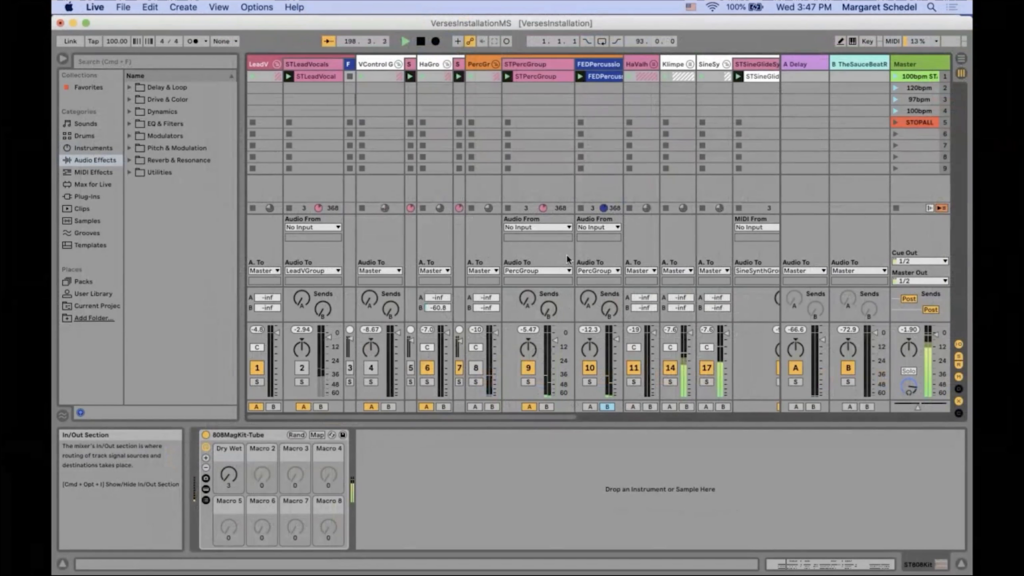Open STLeadVocals Audio From dropdown

tap(313, 227)
